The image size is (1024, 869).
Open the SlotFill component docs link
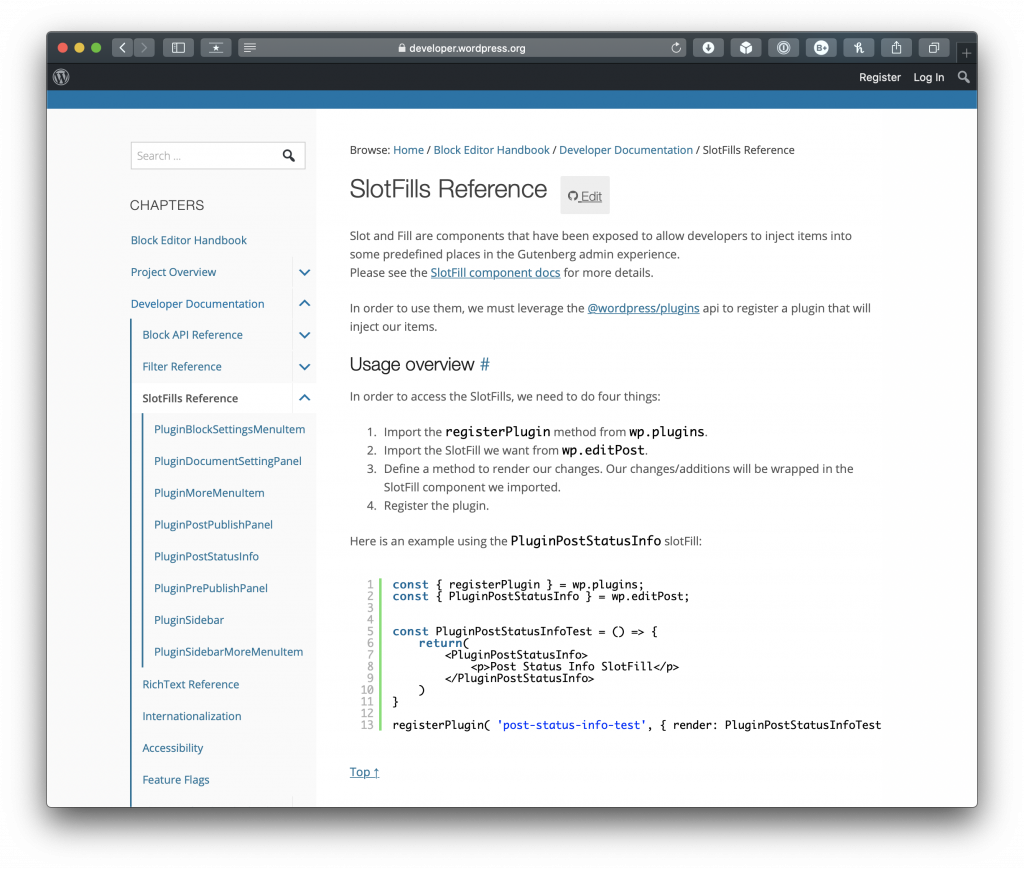pos(495,273)
